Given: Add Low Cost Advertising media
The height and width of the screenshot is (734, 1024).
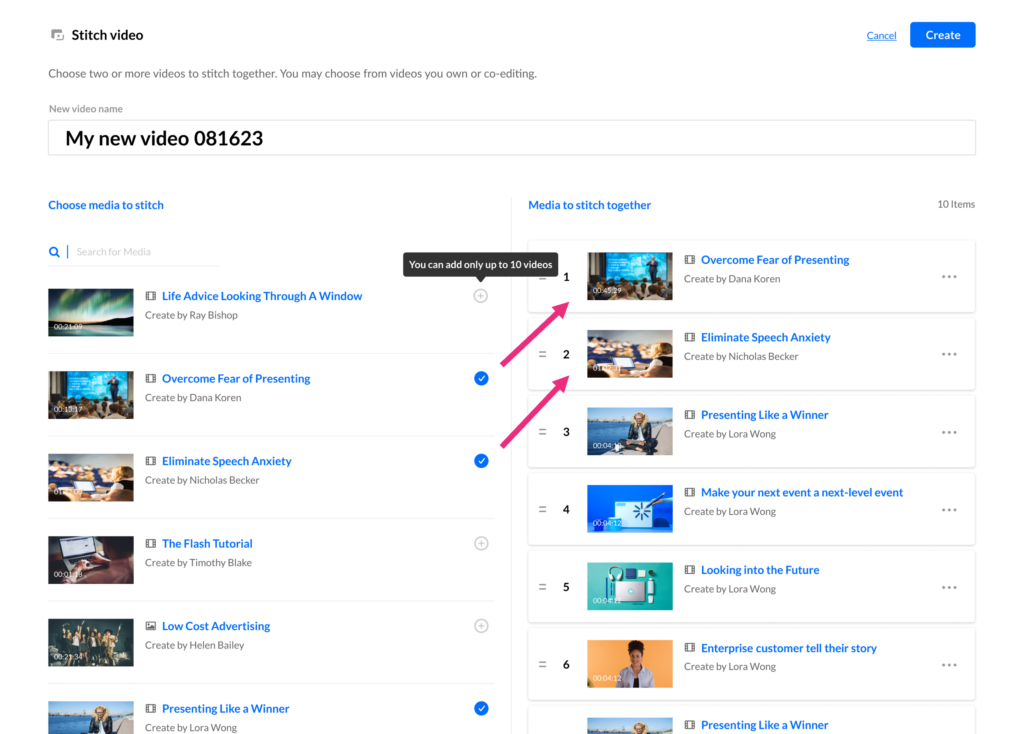Looking at the screenshot, I should pyautogui.click(x=481, y=626).
